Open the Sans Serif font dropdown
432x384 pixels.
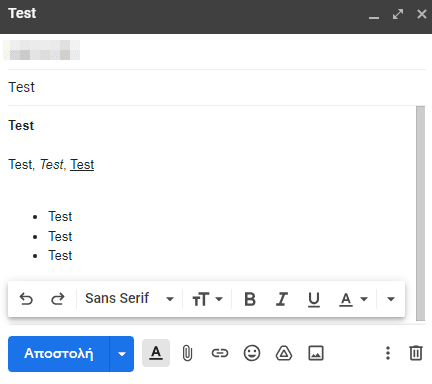click(x=129, y=299)
